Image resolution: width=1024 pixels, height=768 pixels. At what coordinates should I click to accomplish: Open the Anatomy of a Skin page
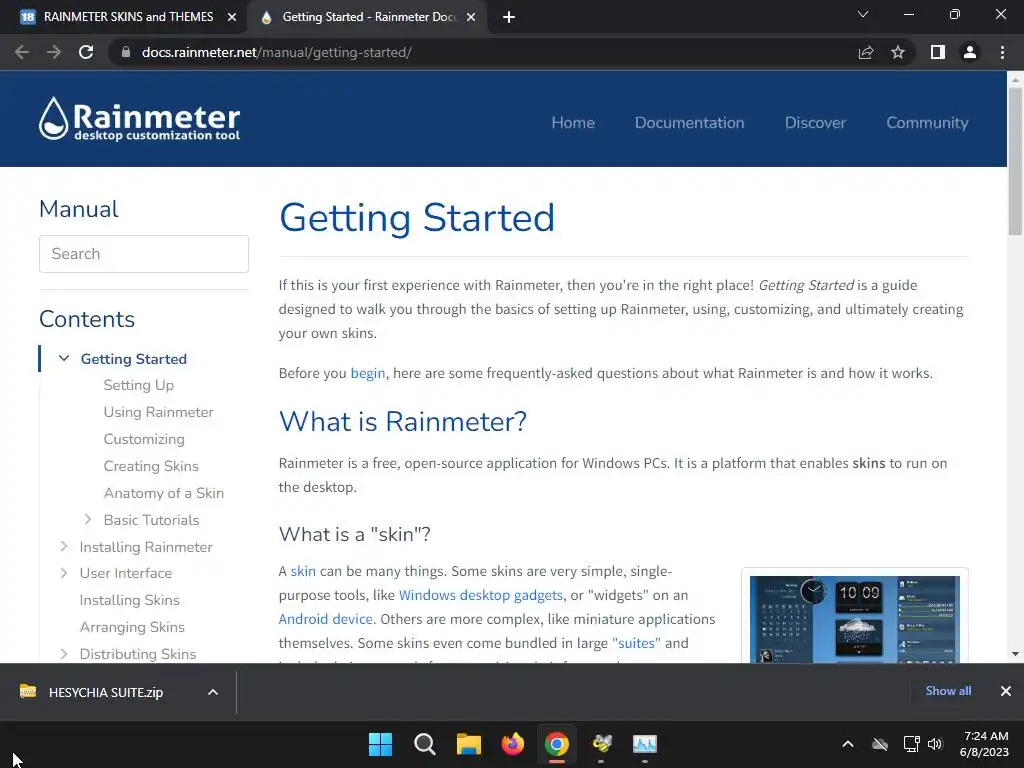click(163, 493)
